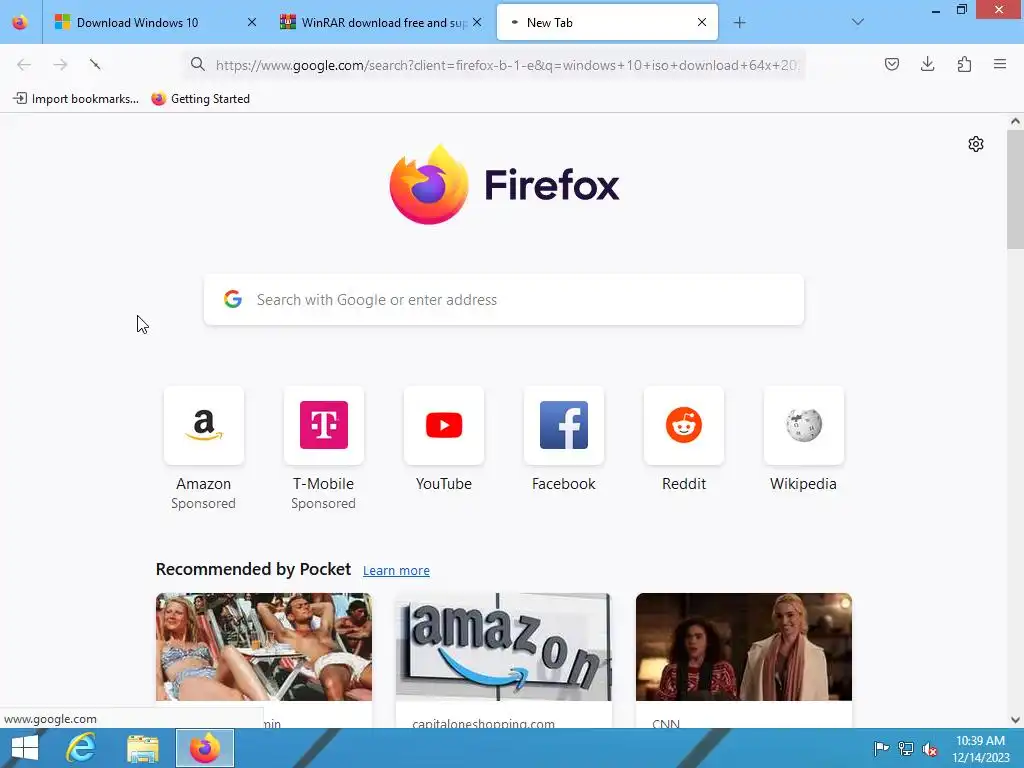The height and width of the screenshot is (768, 1024).
Task: Click the Search with Google box
Action: 504,300
